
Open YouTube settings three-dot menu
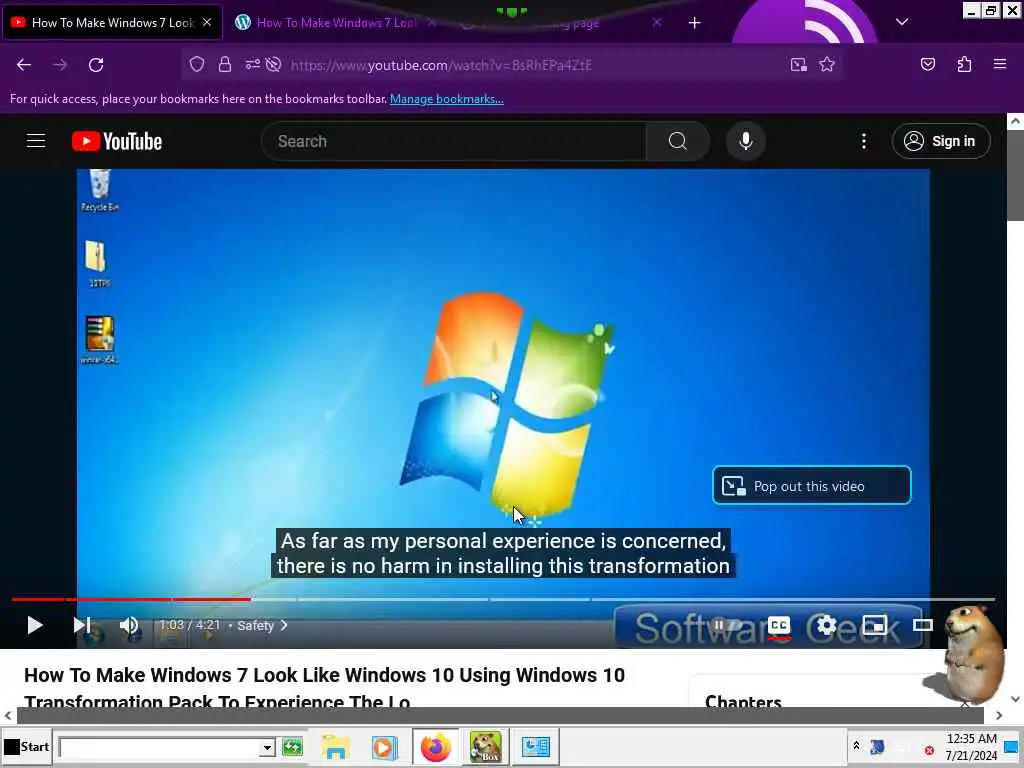click(x=863, y=141)
